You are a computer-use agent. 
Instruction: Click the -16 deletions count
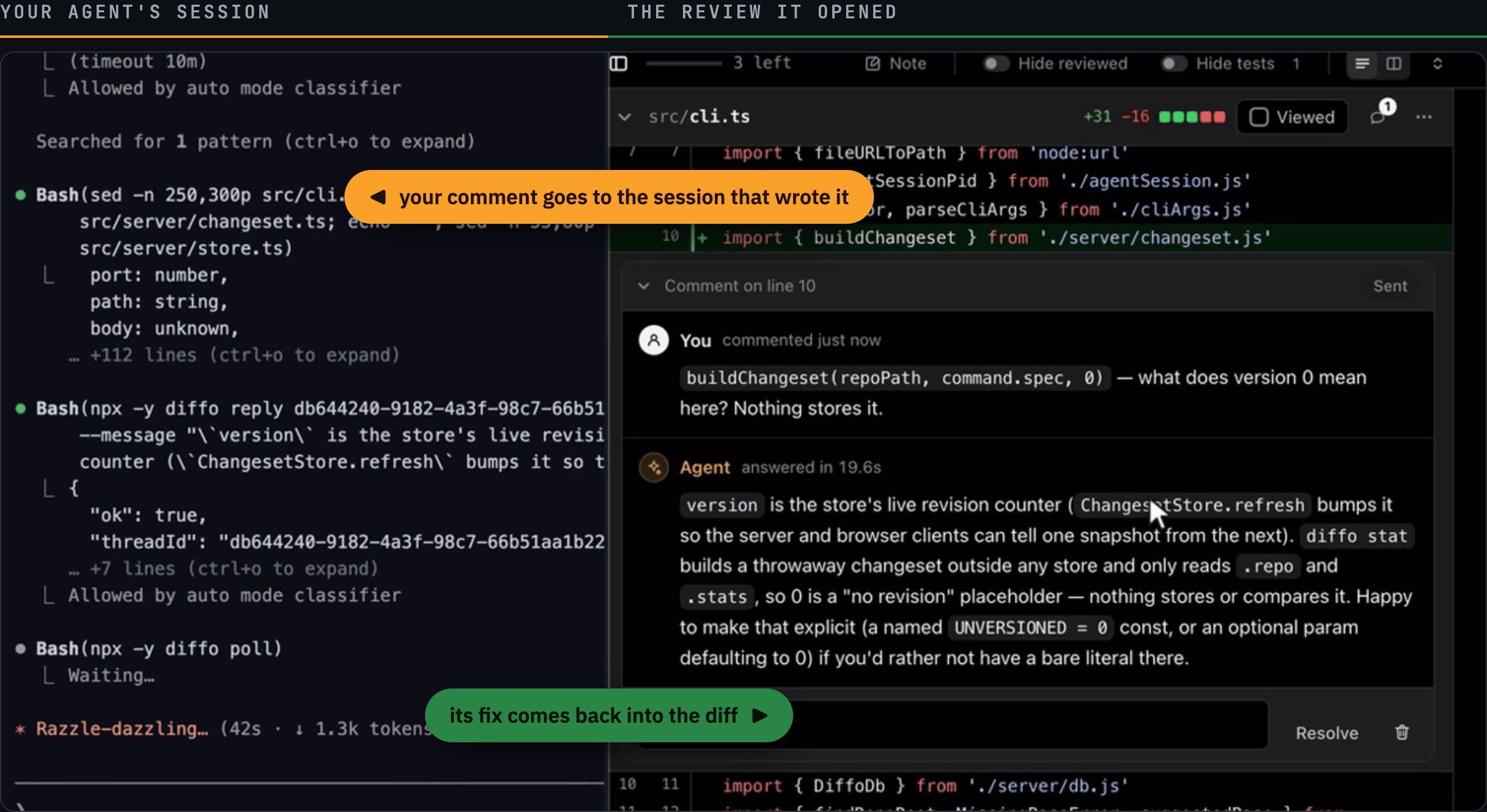click(1135, 117)
